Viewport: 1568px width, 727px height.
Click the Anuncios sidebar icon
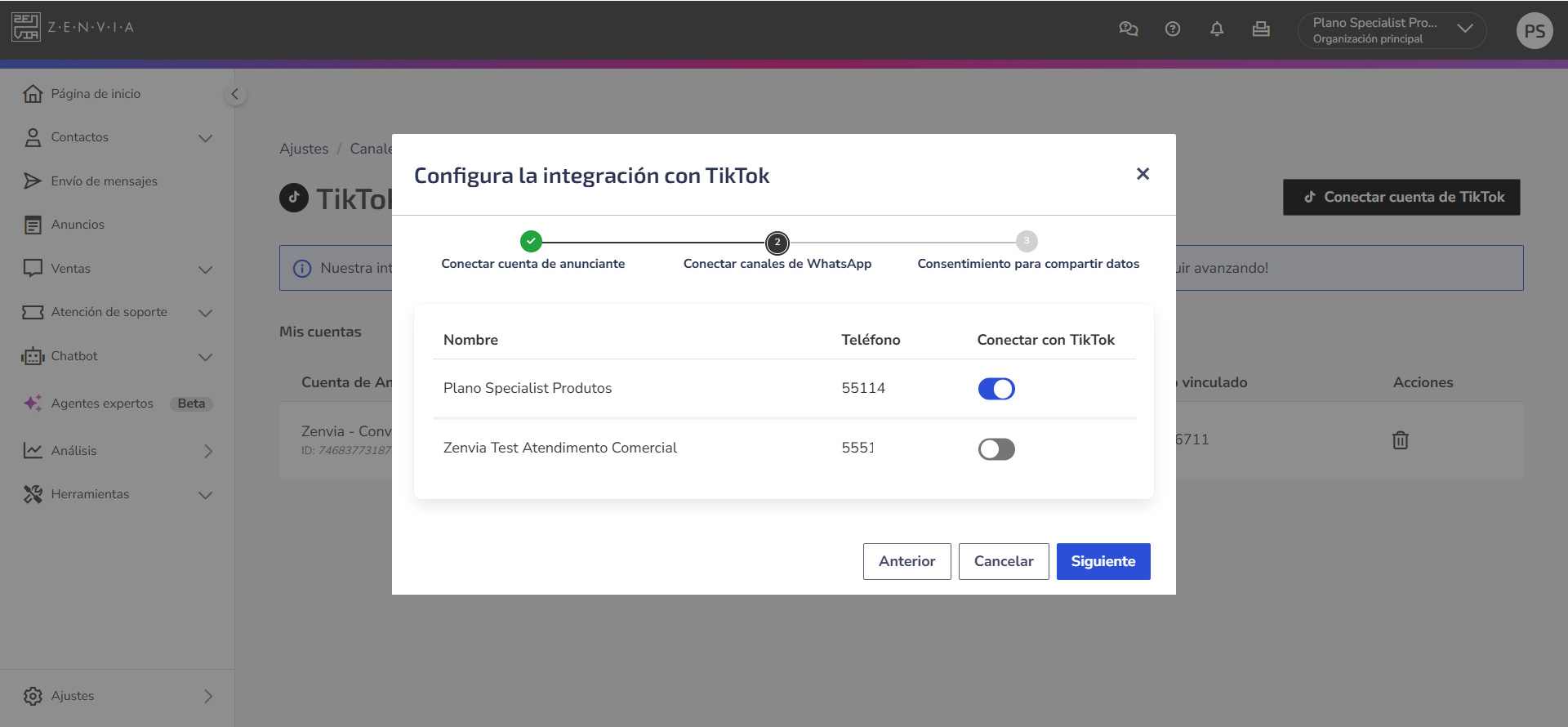33,225
